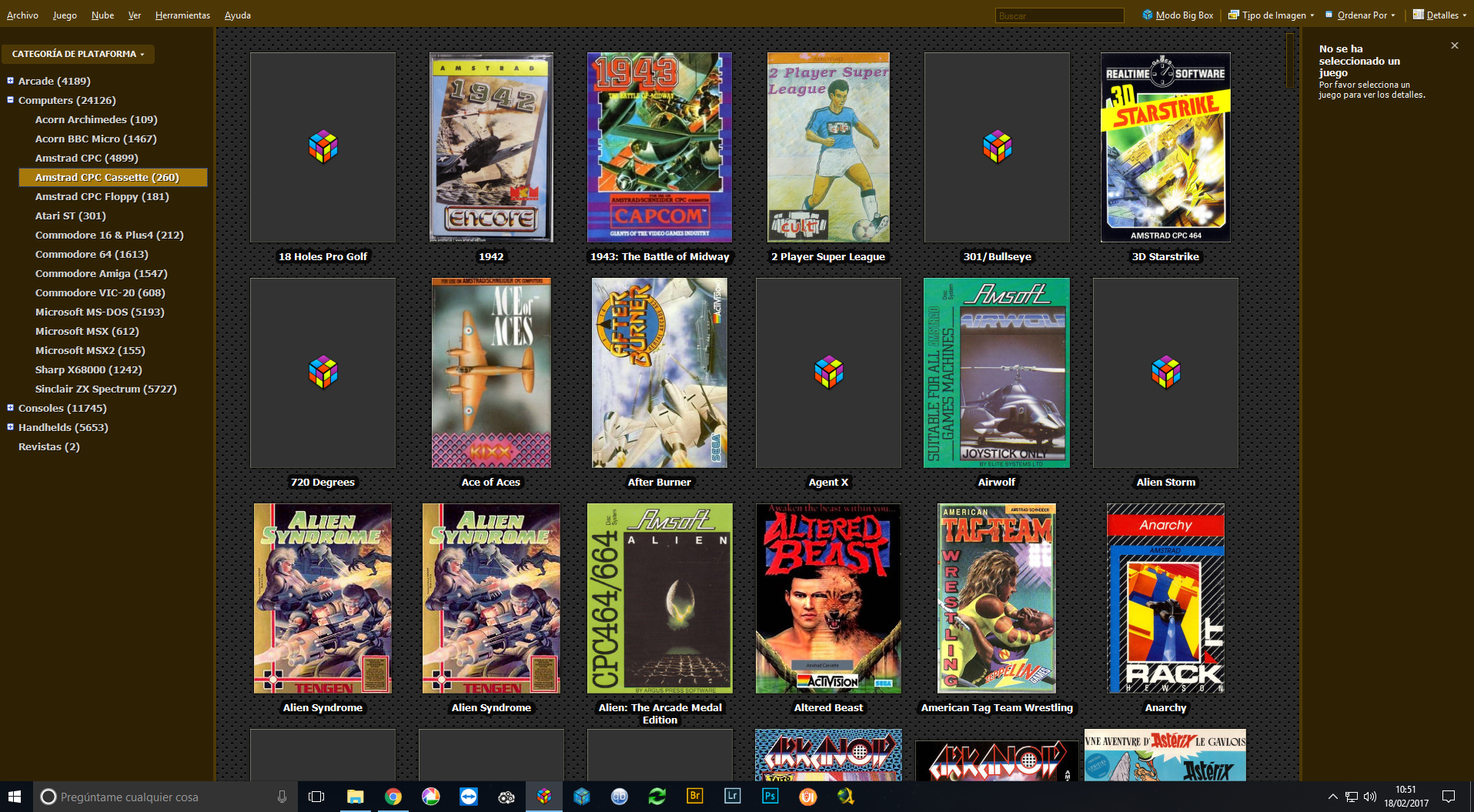
Task: Open Adobe Bridge from taskbar
Action: [695, 797]
